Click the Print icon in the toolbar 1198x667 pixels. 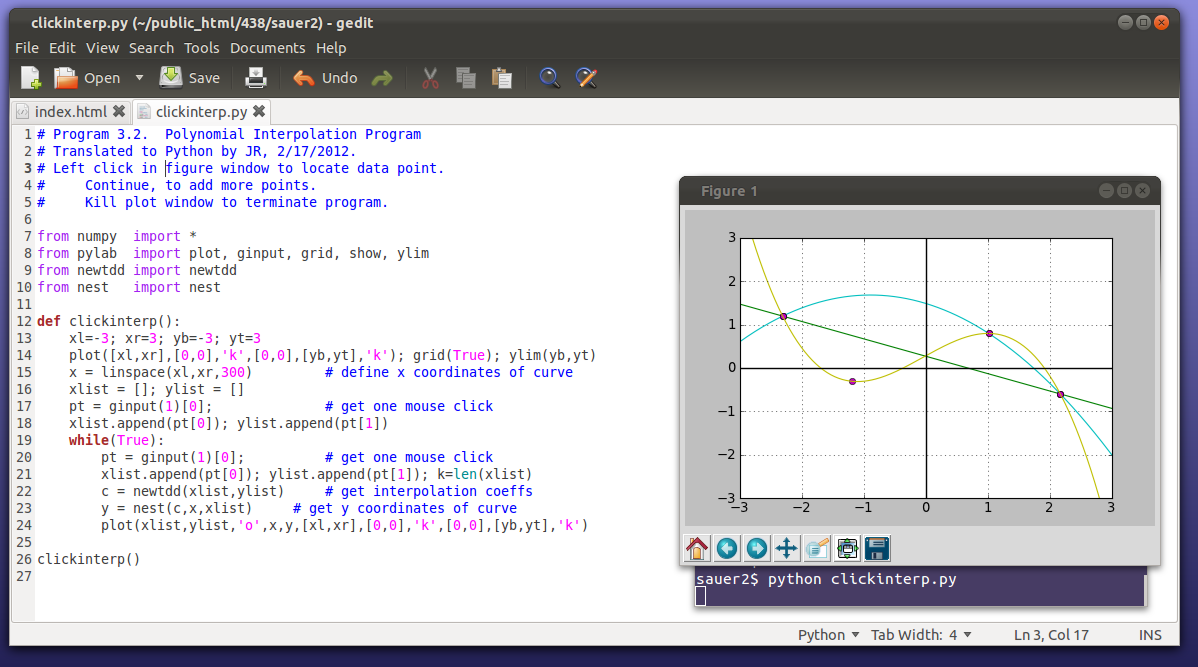(256, 78)
